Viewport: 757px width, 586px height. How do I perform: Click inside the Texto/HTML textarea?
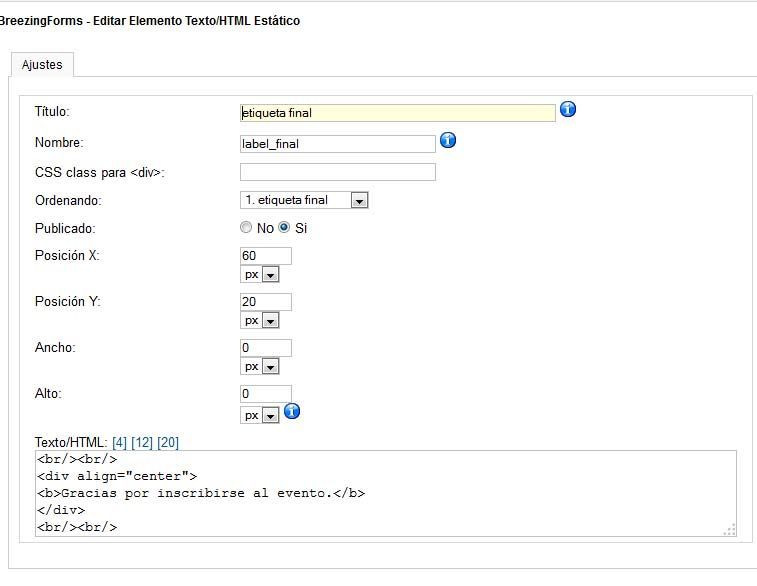[x=386, y=493]
